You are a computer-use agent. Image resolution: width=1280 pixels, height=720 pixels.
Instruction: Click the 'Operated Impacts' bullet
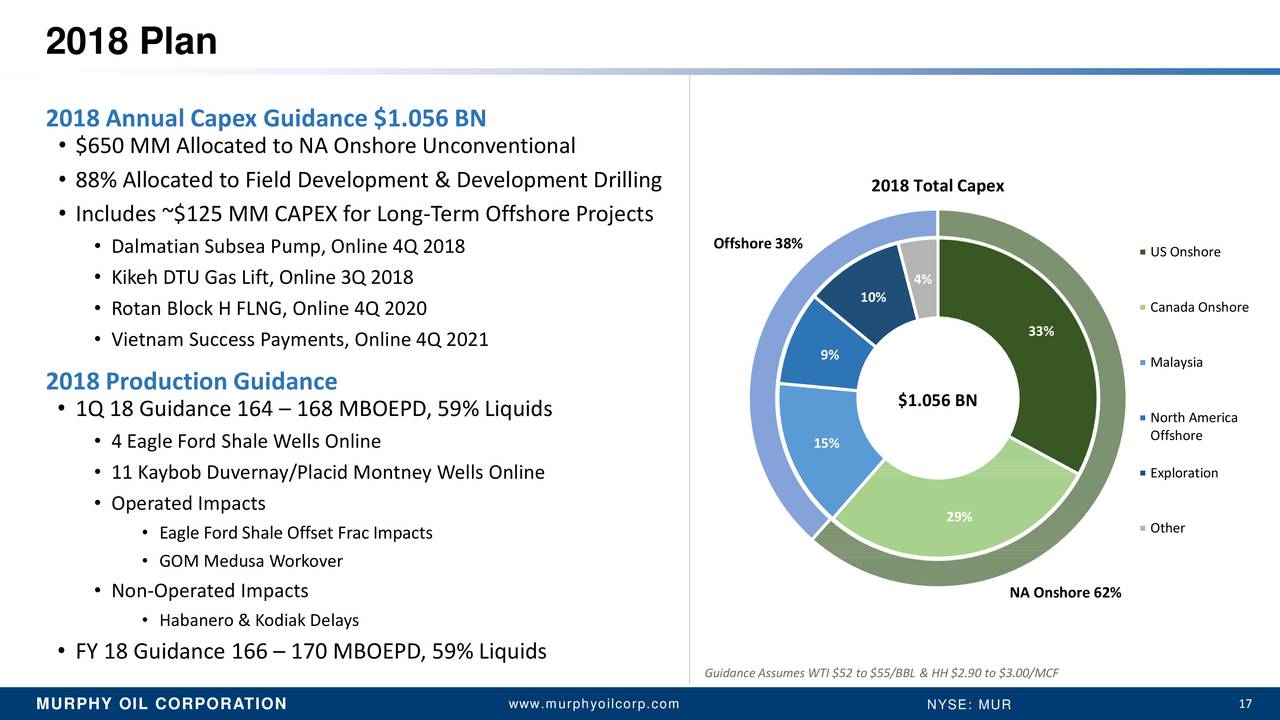pos(188,503)
